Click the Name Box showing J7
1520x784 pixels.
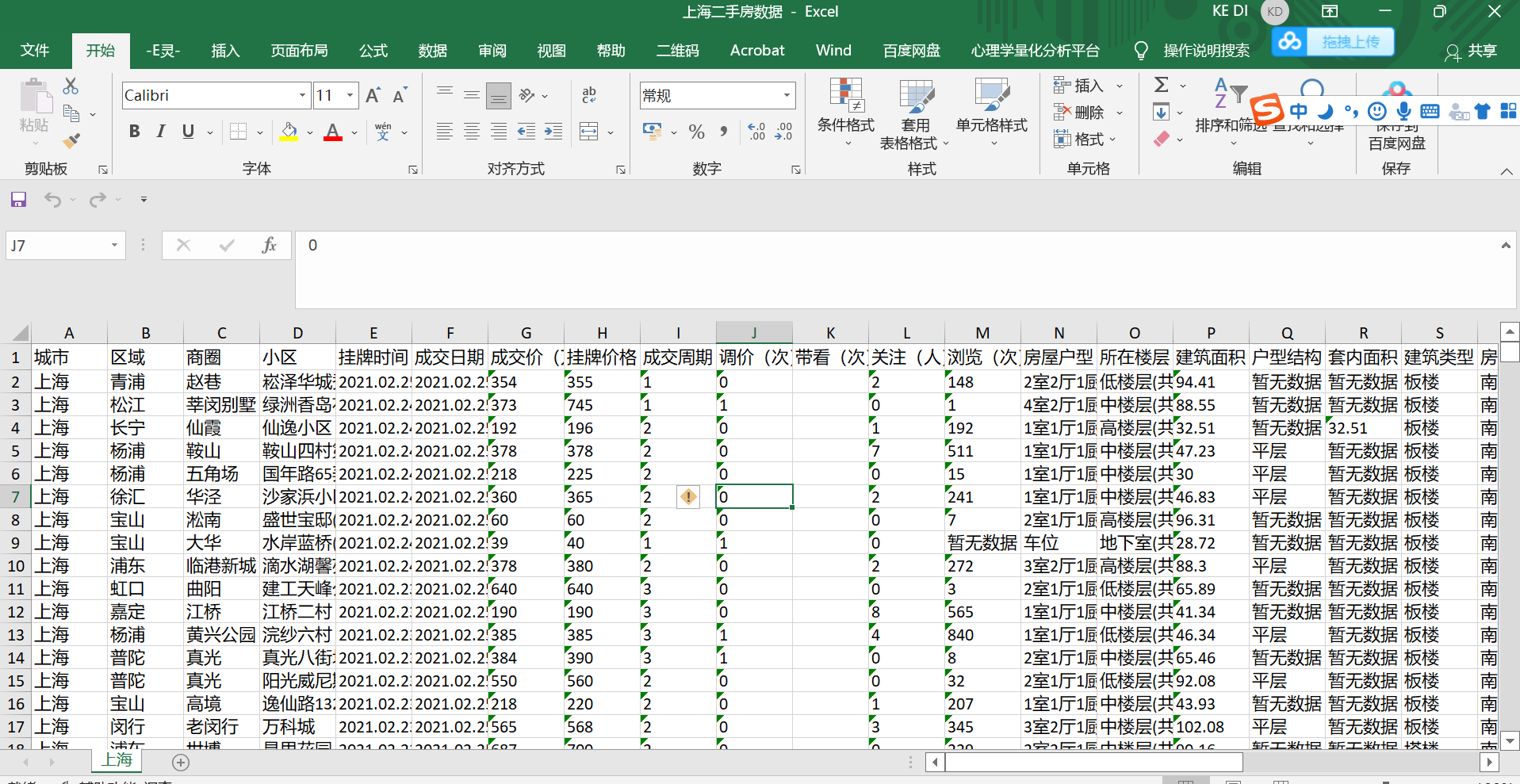(x=56, y=246)
